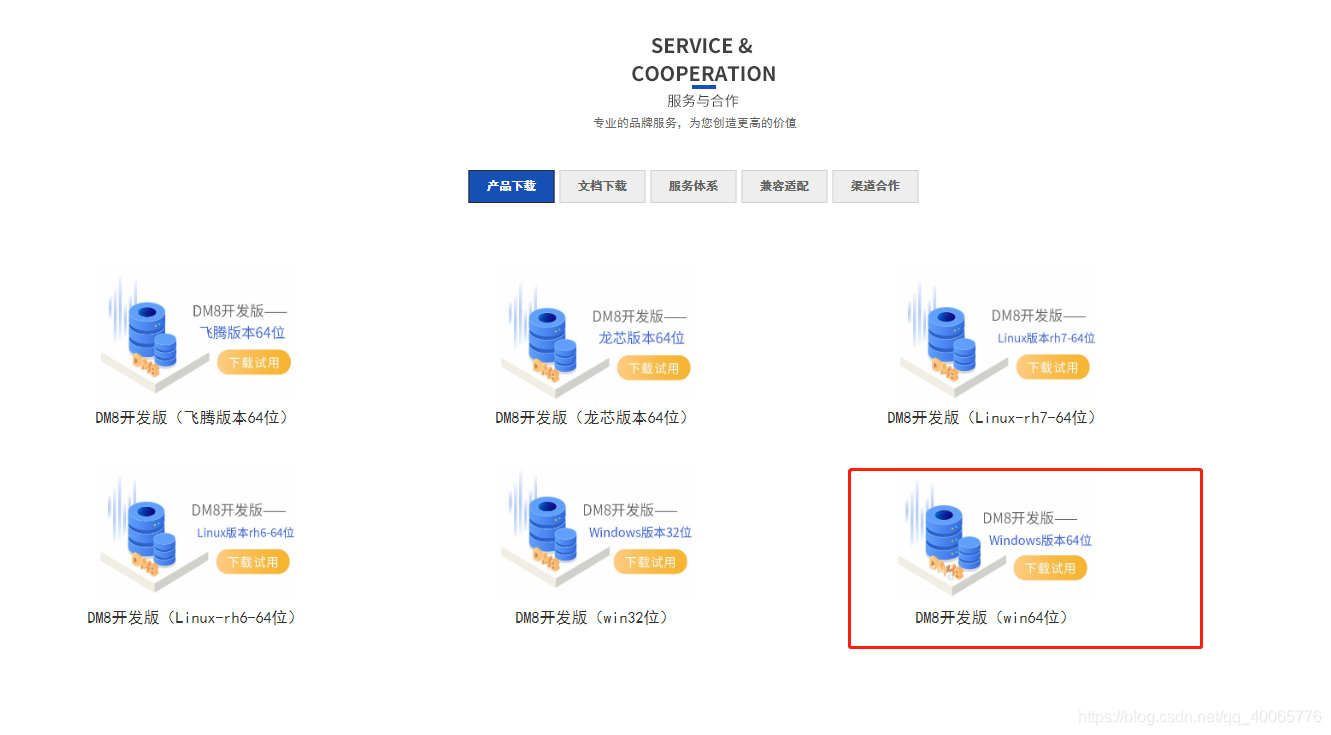
Task: Switch to the 渠道合作 tab
Action: pyautogui.click(x=875, y=186)
